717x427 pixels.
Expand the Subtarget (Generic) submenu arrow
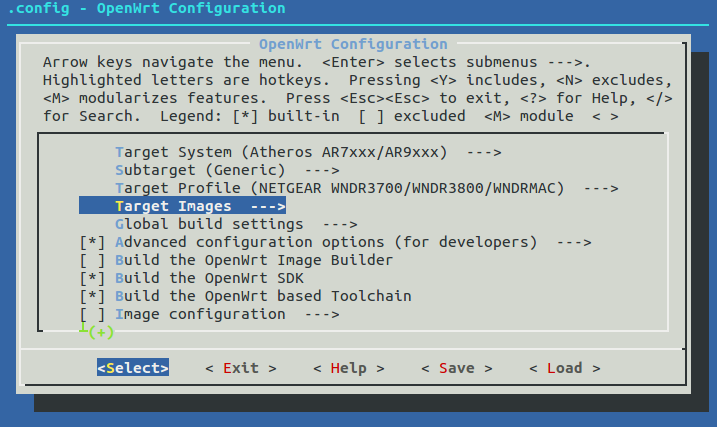[330, 171]
